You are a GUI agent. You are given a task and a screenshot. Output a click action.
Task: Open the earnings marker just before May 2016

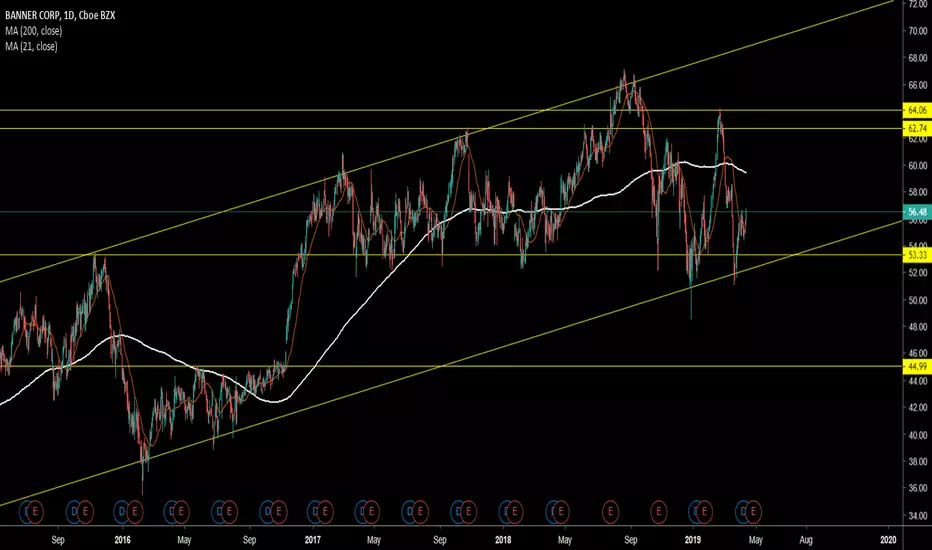pyautogui.click(x=181, y=511)
